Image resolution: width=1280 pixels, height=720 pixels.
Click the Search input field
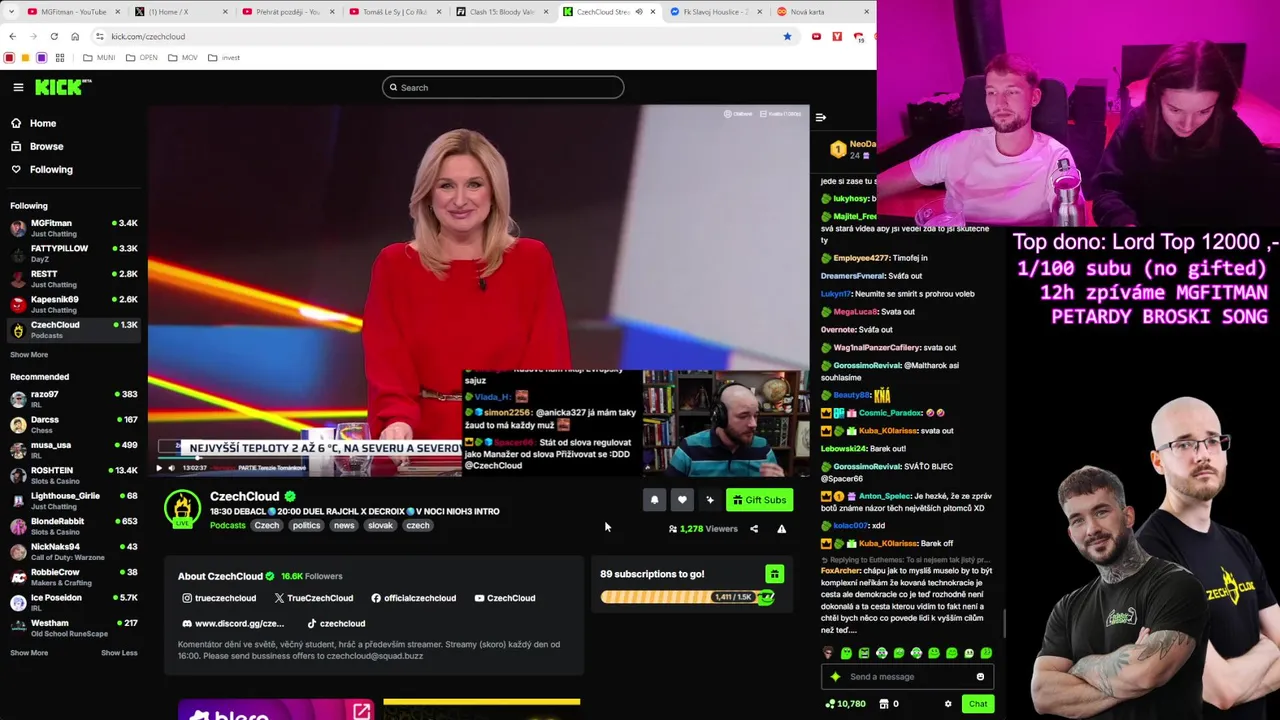(503, 87)
